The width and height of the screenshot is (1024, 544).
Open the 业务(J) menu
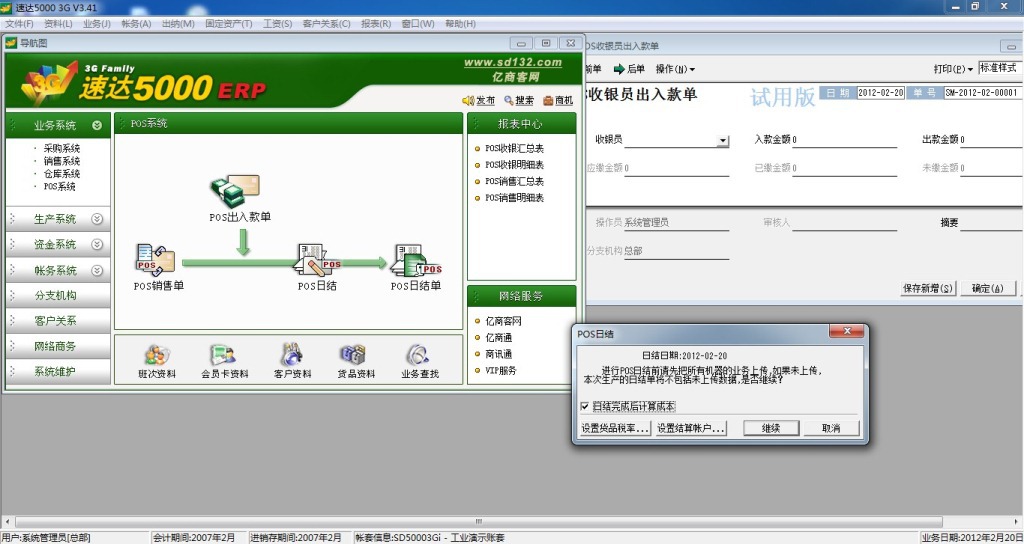97,24
